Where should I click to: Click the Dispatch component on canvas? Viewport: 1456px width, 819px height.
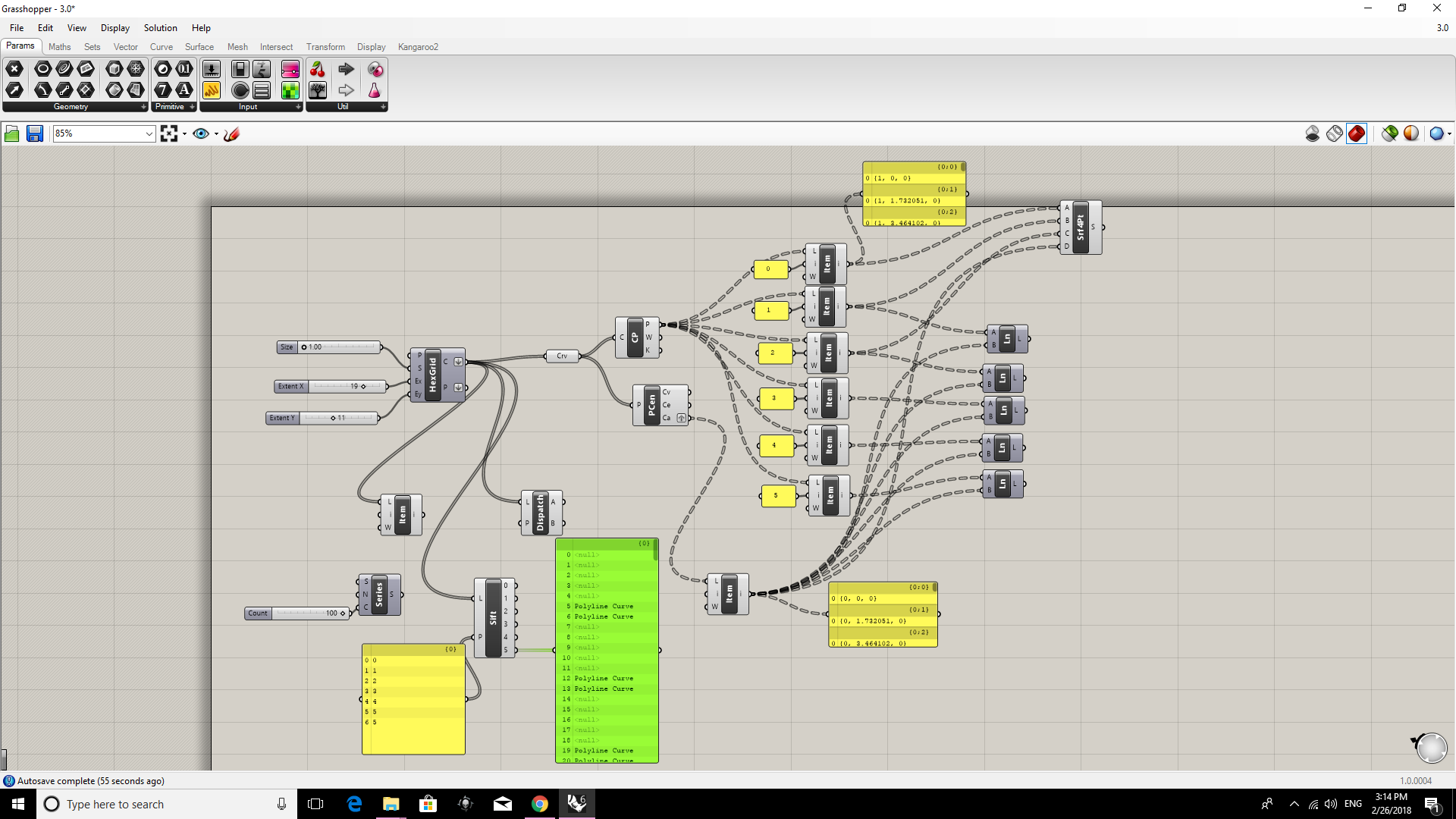pos(541,513)
